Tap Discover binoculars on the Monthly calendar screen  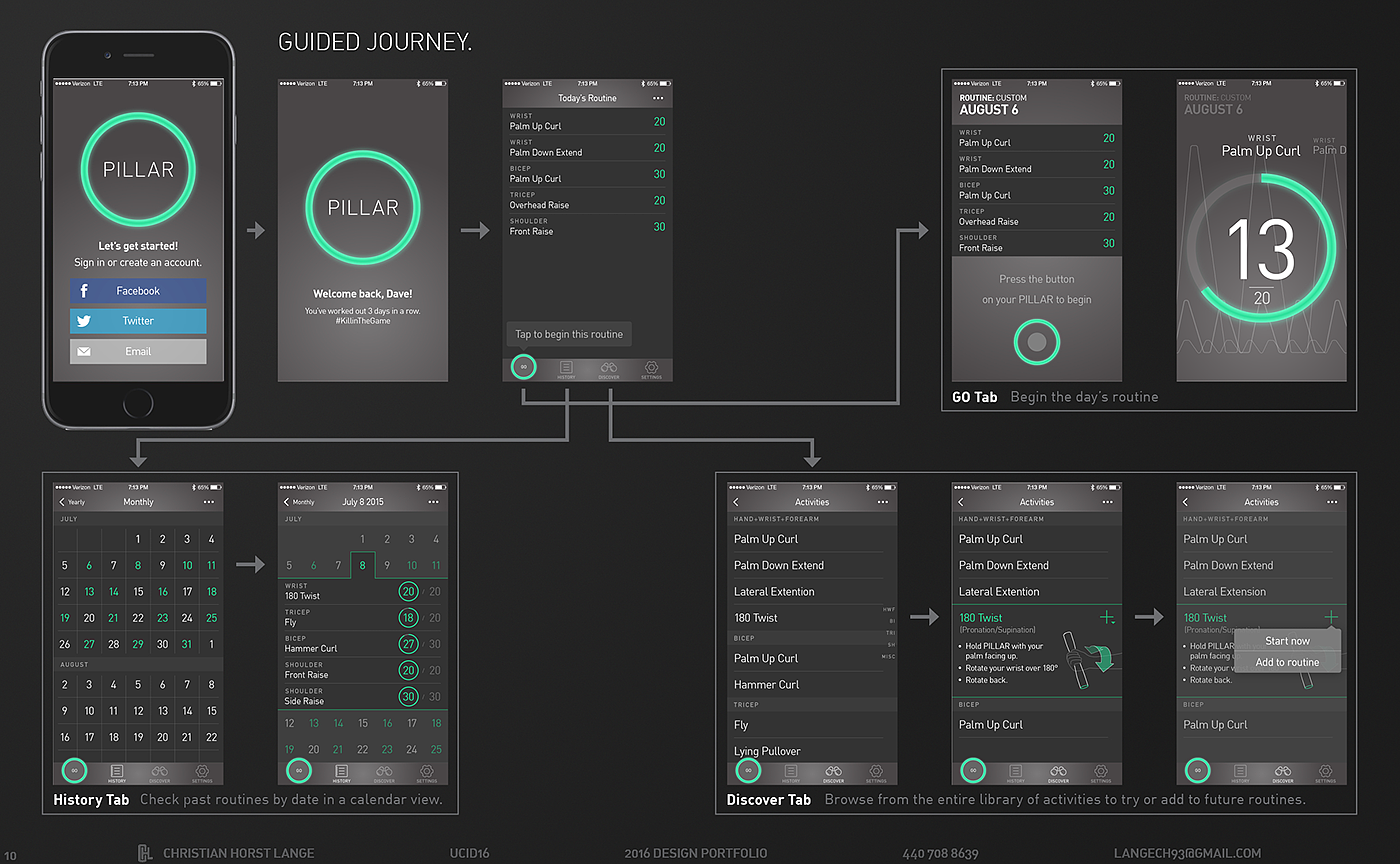[160, 771]
